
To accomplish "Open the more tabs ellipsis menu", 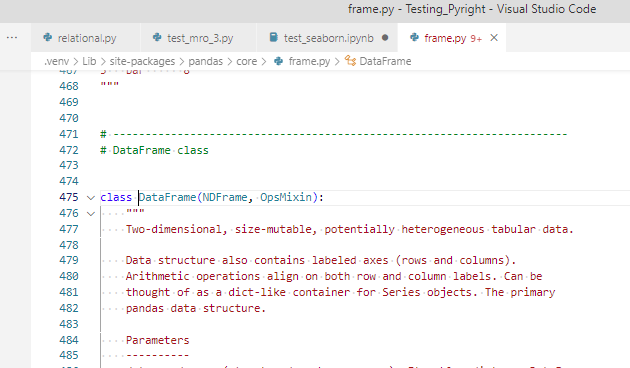I will coord(12,38).
